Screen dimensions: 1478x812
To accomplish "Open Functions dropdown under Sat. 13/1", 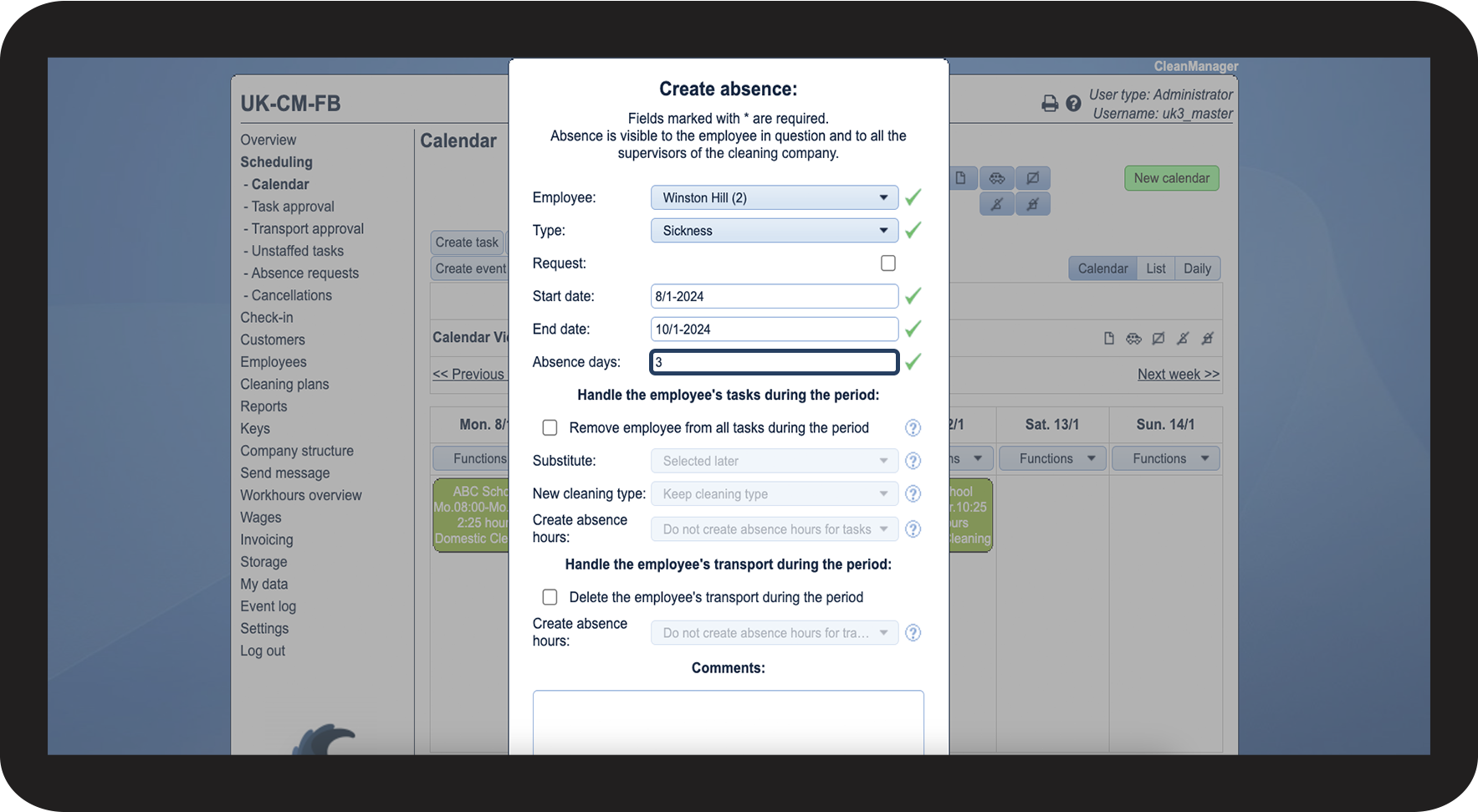I will coord(1052,459).
